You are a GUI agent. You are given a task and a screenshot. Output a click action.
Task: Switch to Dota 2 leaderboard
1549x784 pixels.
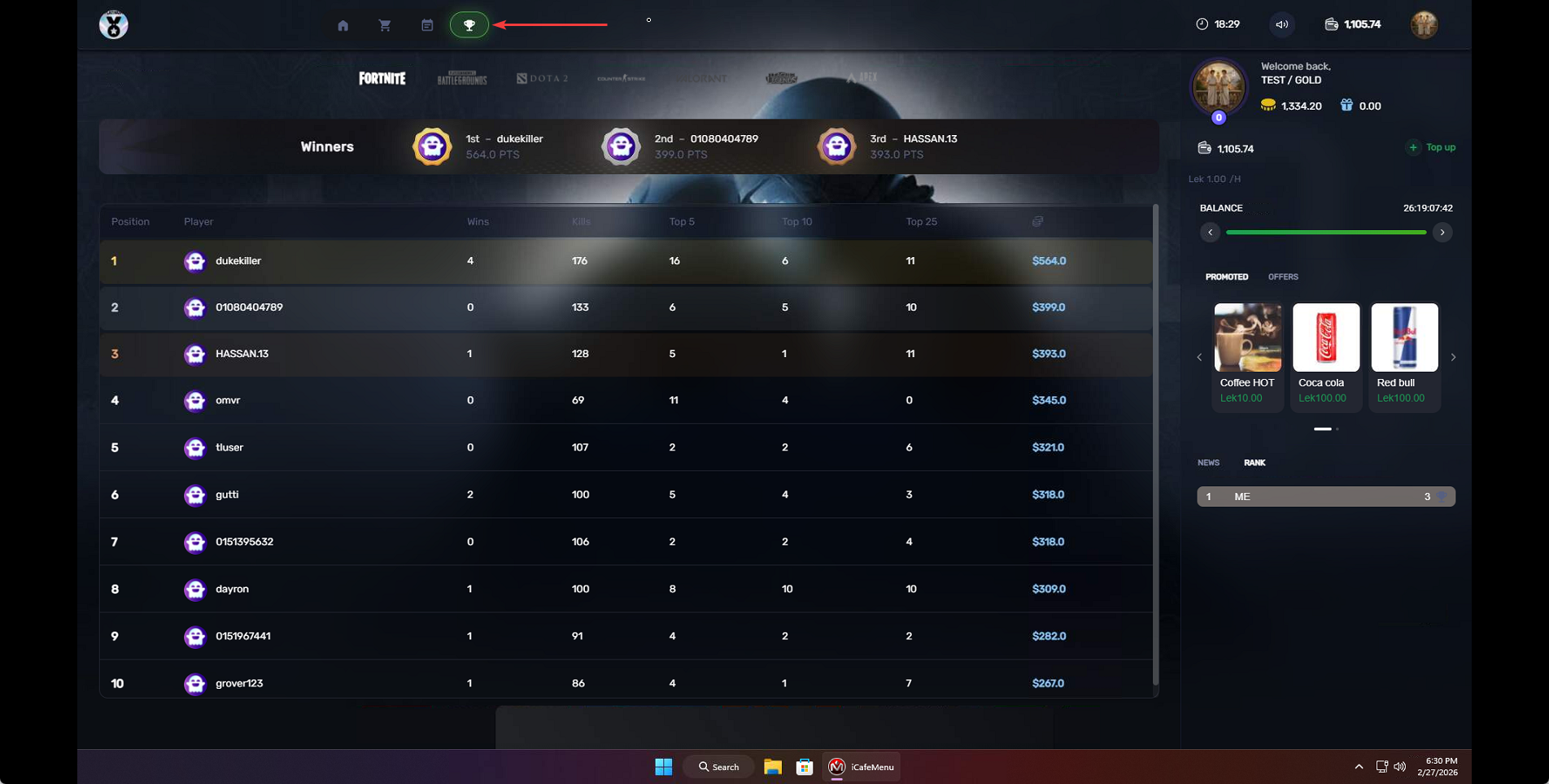(x=543, y=78)
